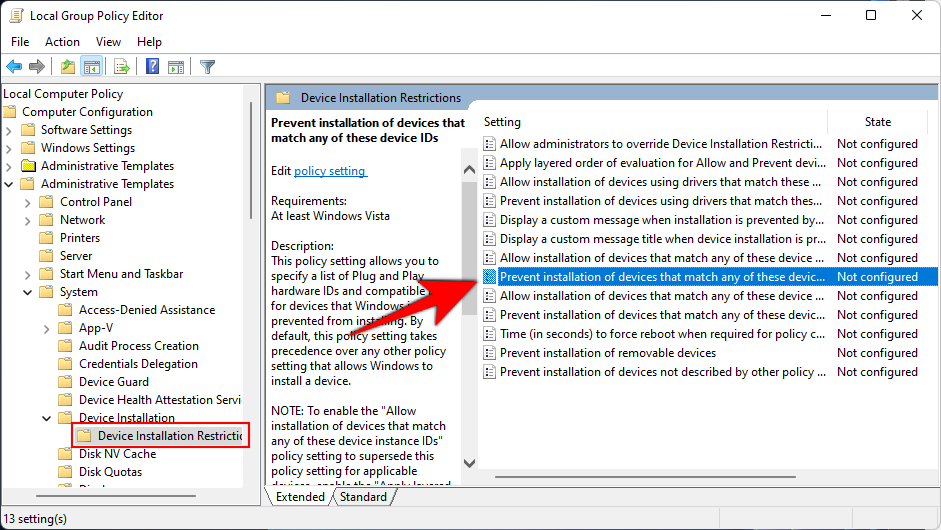Screen dimensions: 941x530
Task: Select Access-Denied Assistance in the tree
Action: click(x=147, y=310)
